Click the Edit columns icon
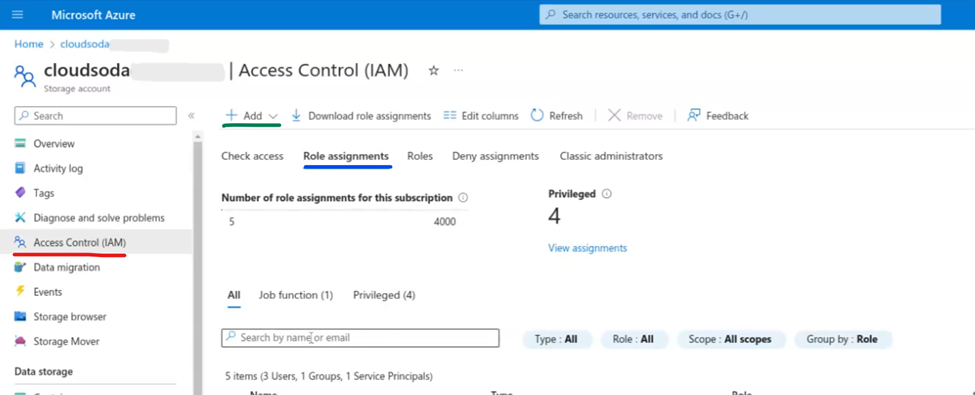This screenshot has height=395, width=975. pos(450,116)
